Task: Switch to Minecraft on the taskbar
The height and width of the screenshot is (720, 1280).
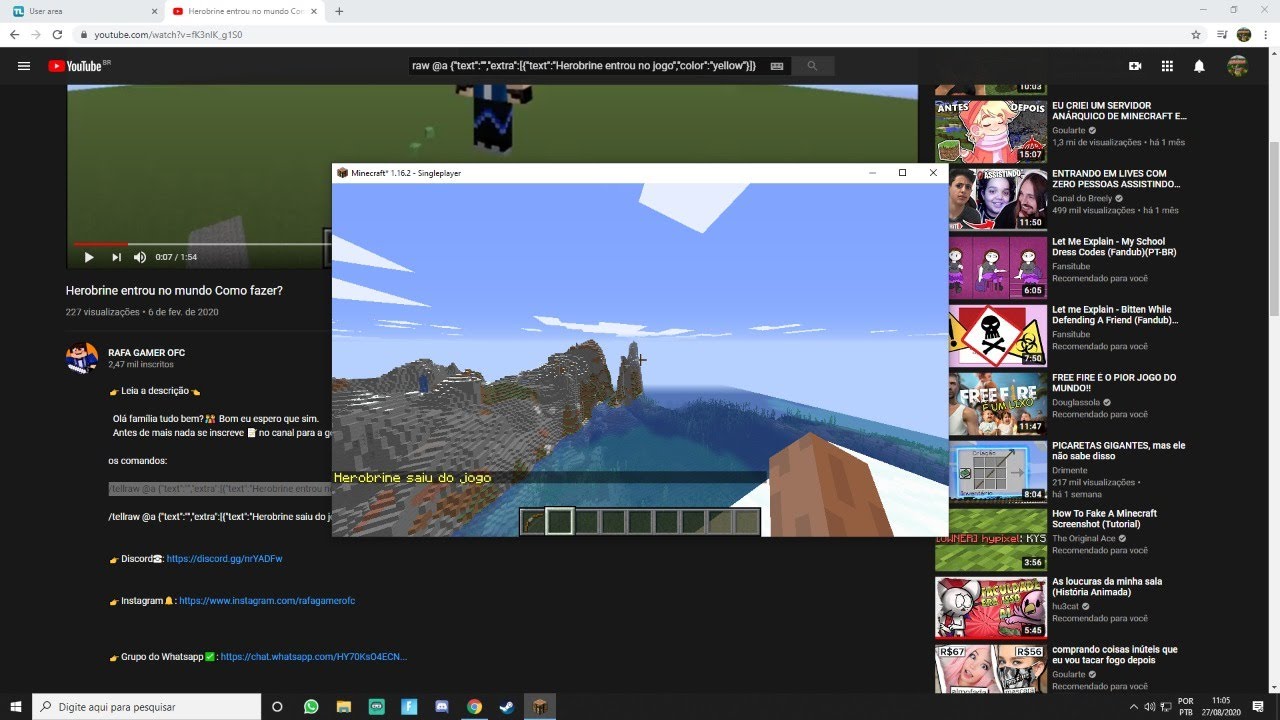Action: coord(539,707)
